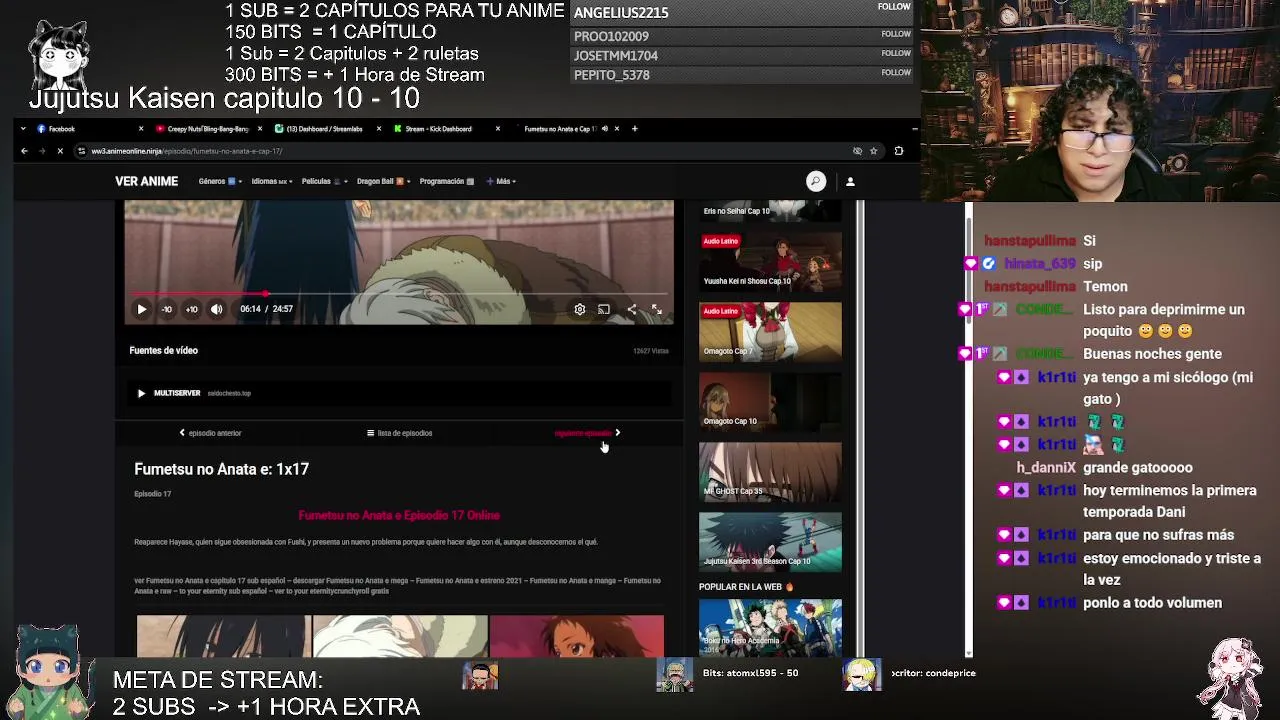Expand the Idiomas menu
This screenshot has width=1280, height=720.
tap(272, 181)
